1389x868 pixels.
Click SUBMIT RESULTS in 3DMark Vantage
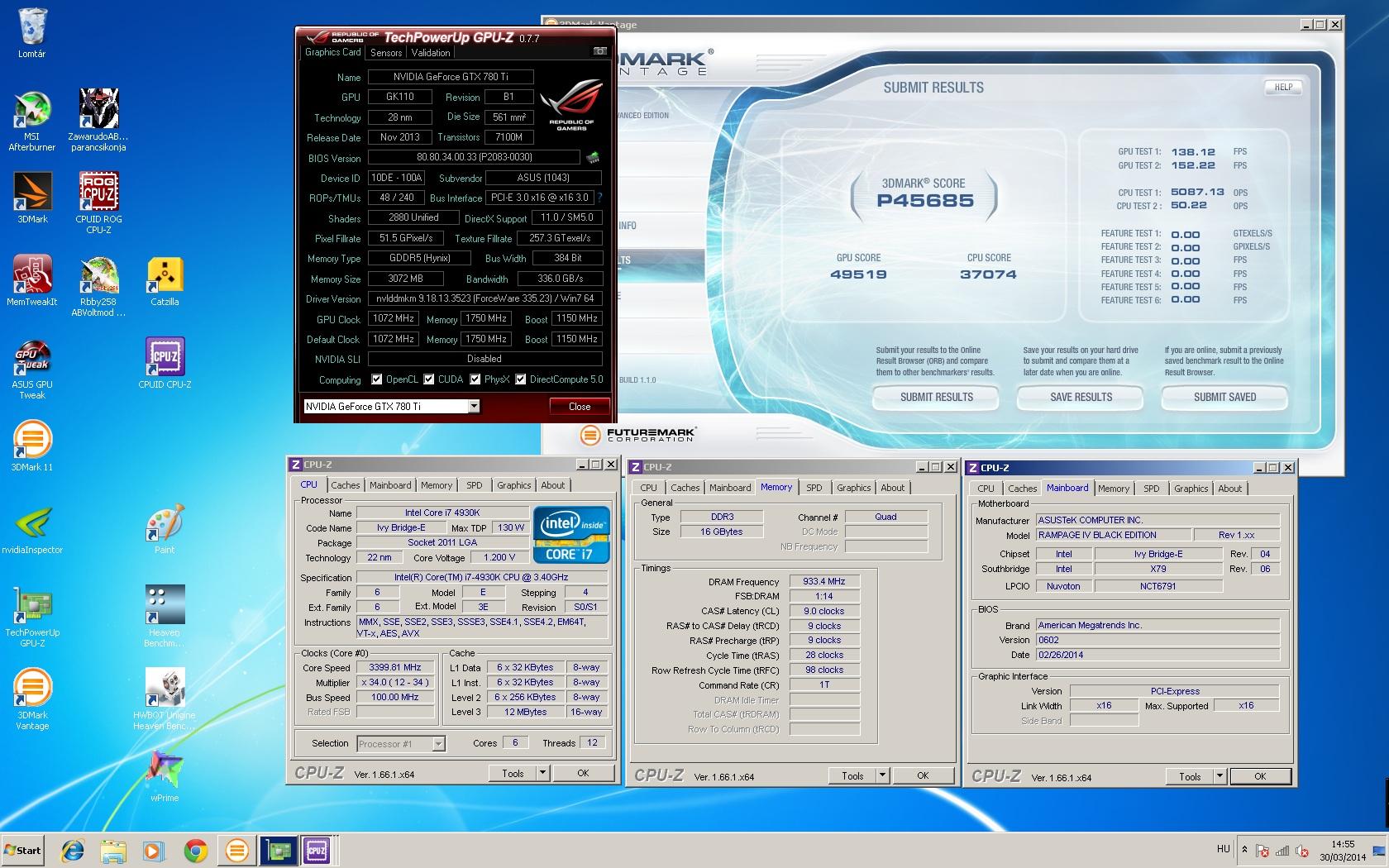[936, 397]
